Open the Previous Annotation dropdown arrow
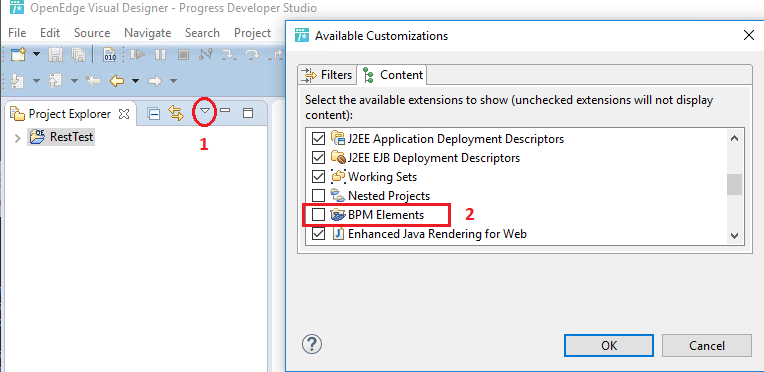The image size is (764, 372). click(74, 81)
